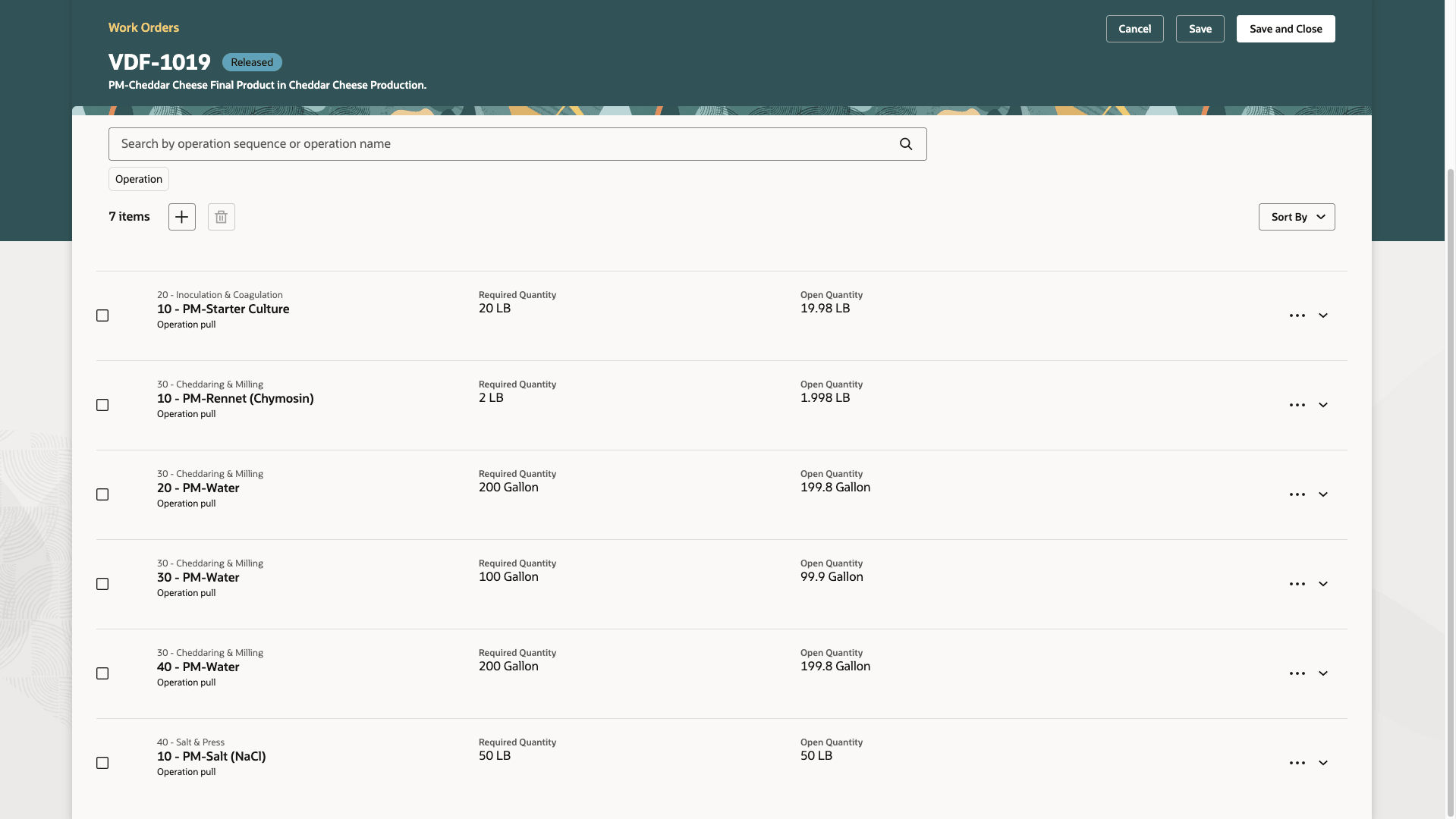1456x819 pixels.
Task: Click the Save and Close button
Action: (x=1285, y=29)
